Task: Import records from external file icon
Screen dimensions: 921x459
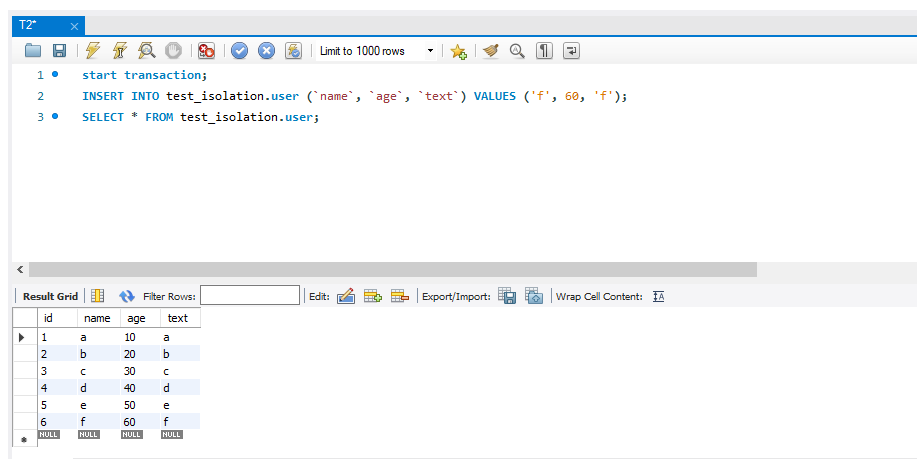Action: tap(534, 296)
